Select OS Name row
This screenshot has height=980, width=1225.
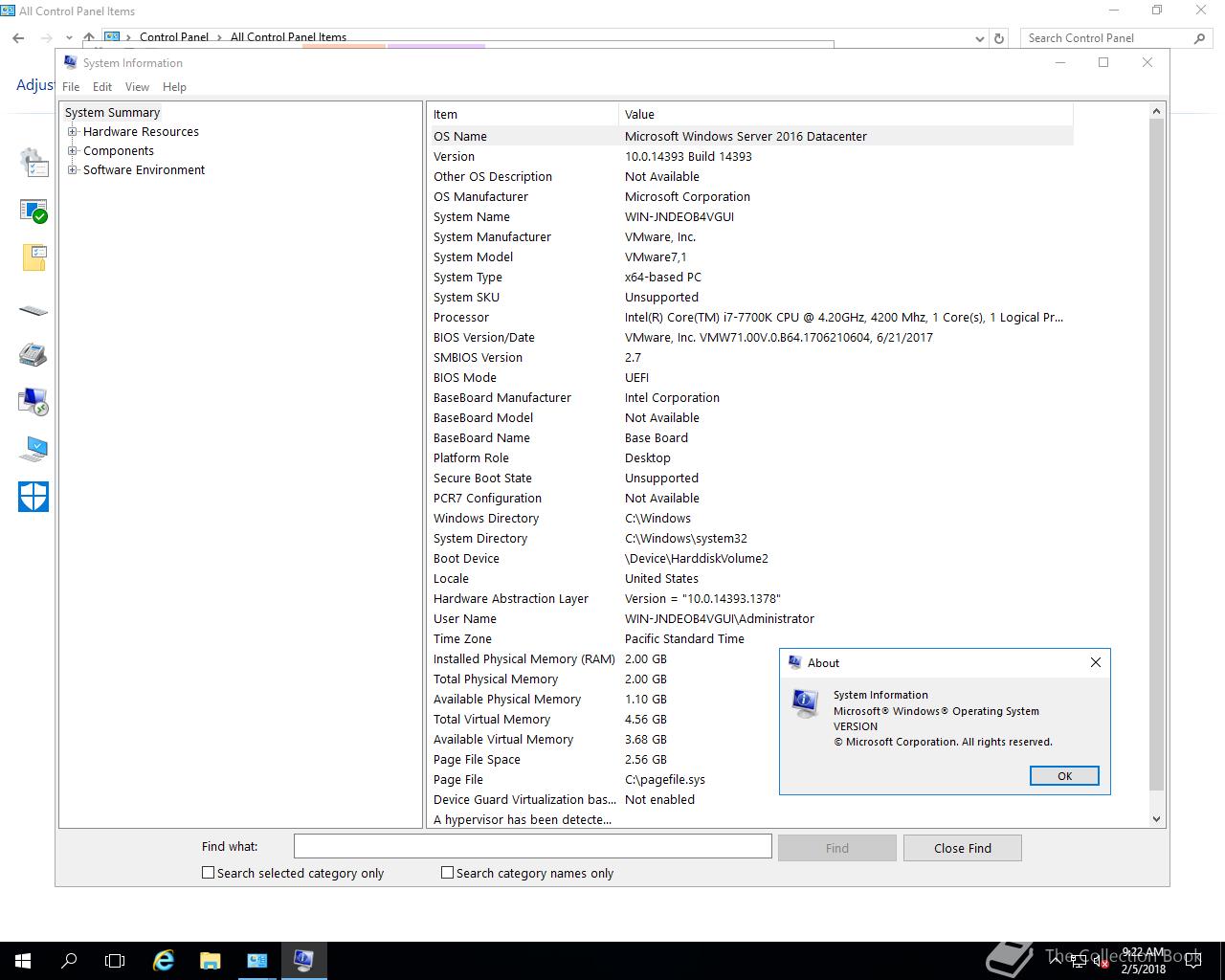pyautogui.click(x=750, y=136)
